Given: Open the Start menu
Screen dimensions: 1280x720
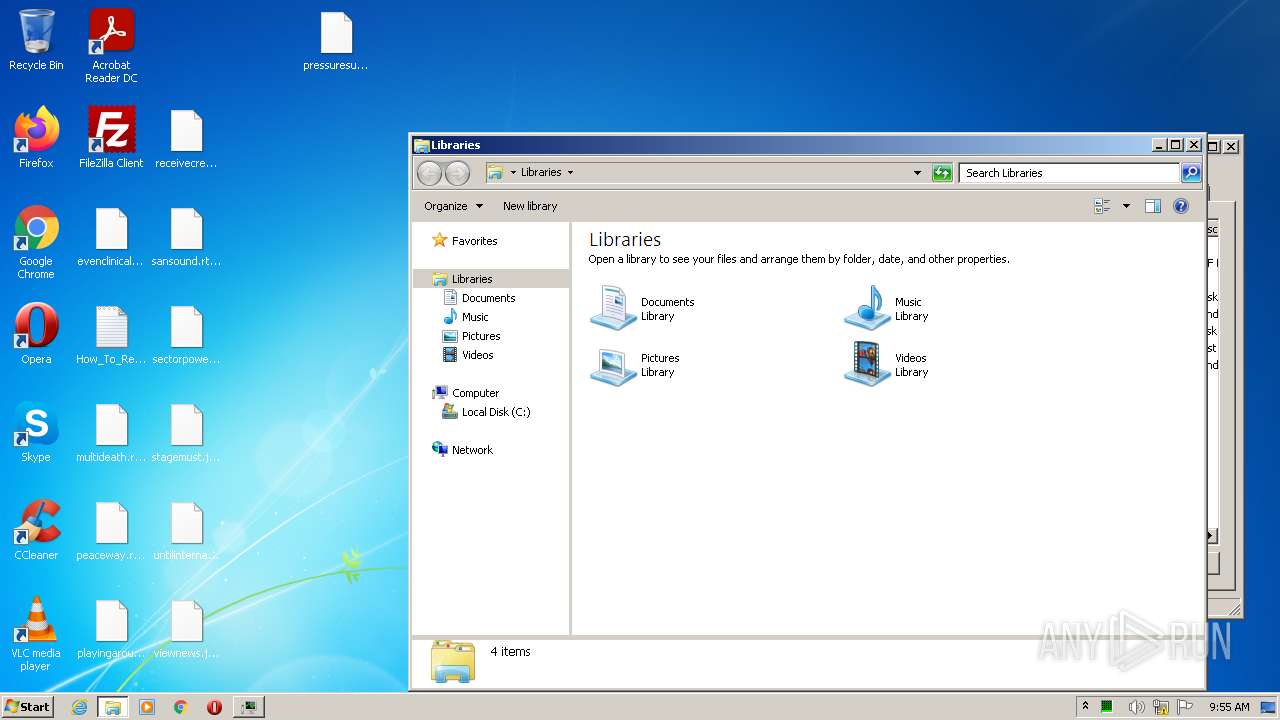Looking at the screenshot, I should click(x=28, y=706).
